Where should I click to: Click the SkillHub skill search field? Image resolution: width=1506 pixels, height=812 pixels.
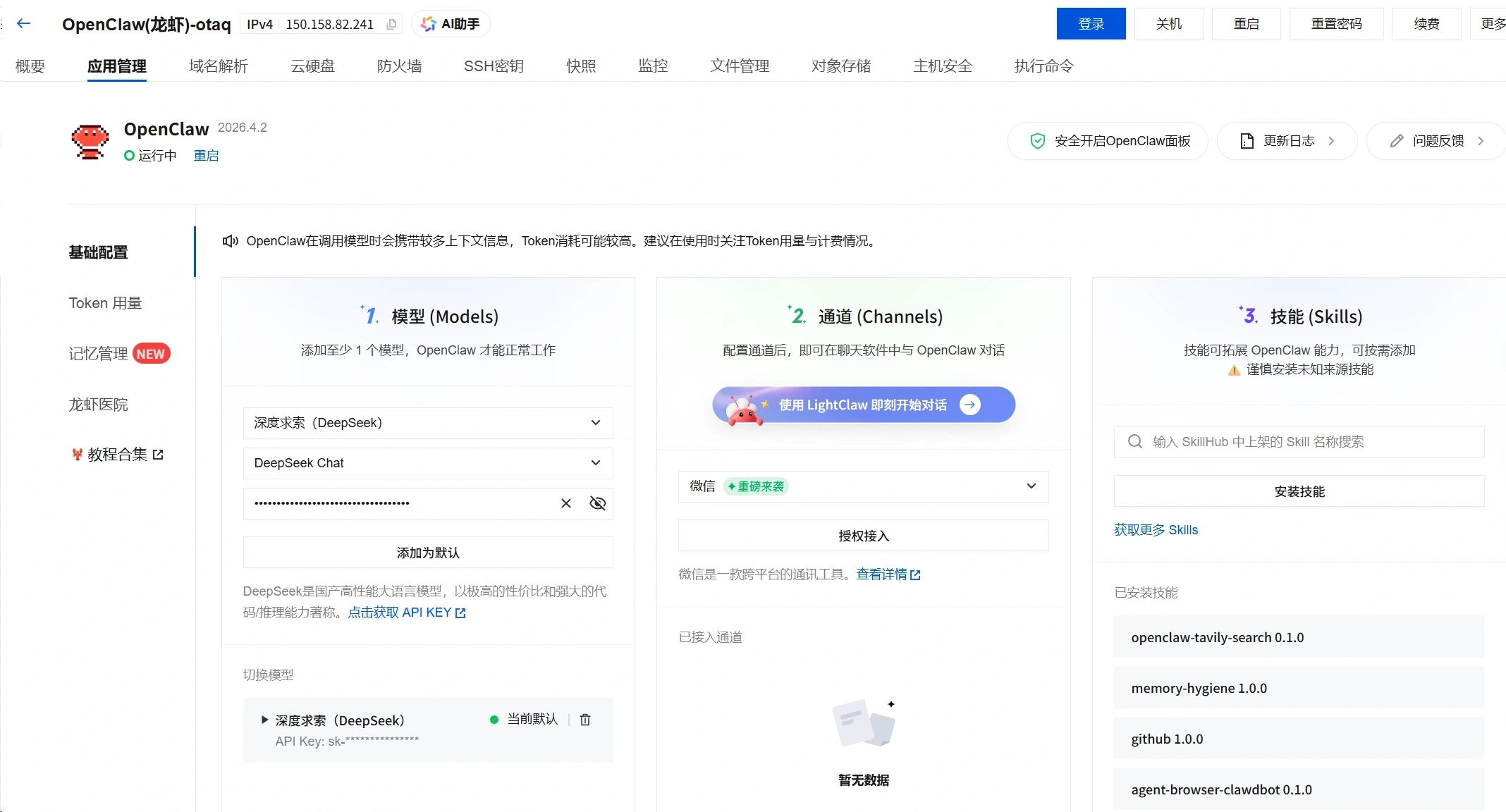[x=1299, y=442]
